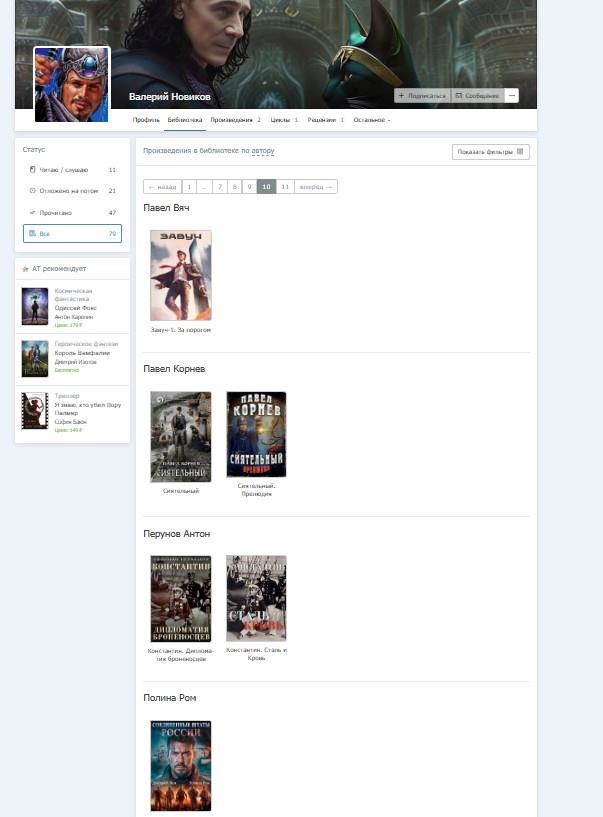The image size is (603, 817).
Task: Go to previous page with назад
Action: point(162,187)
